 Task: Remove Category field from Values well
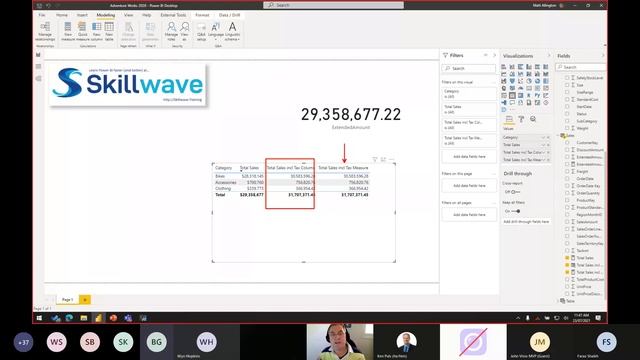point(548,138)
